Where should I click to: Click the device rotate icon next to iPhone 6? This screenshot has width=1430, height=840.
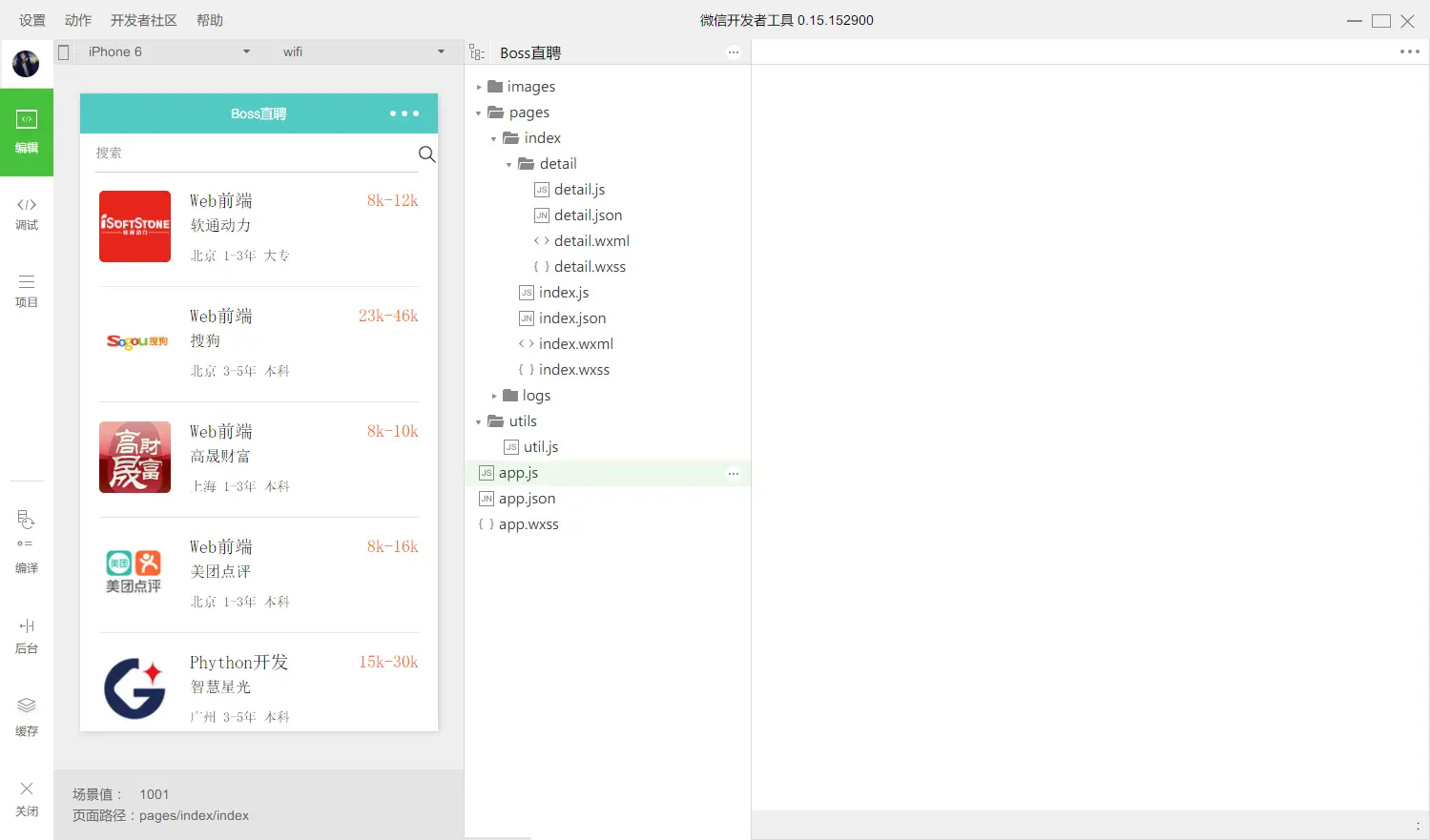click(x=64, y=52)
